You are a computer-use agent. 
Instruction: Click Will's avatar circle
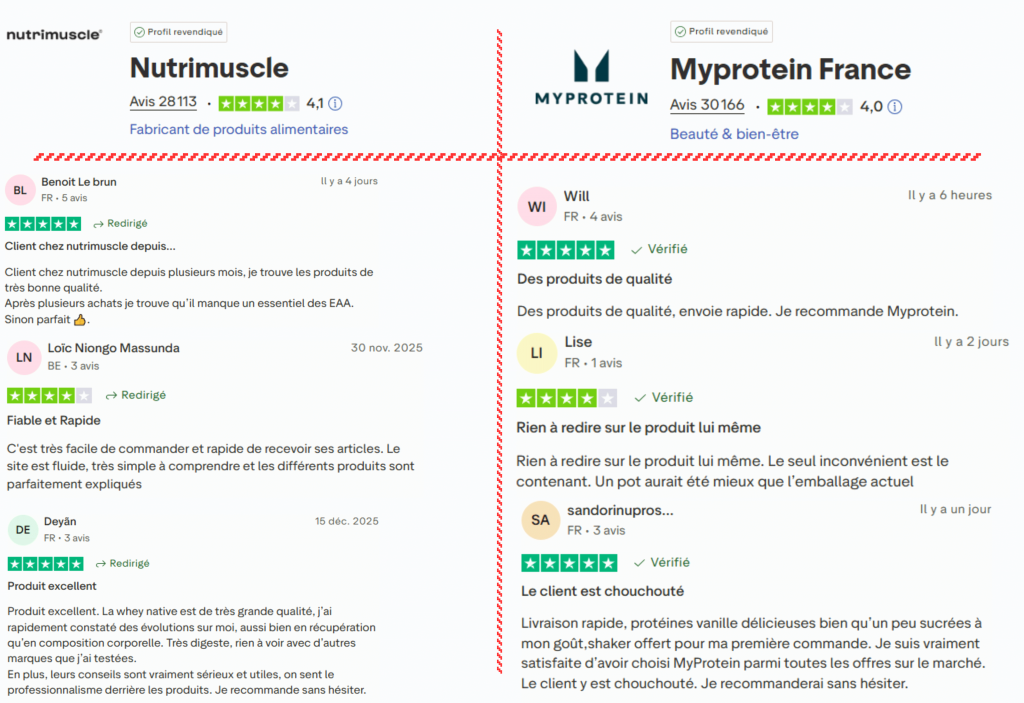(537, 206)
